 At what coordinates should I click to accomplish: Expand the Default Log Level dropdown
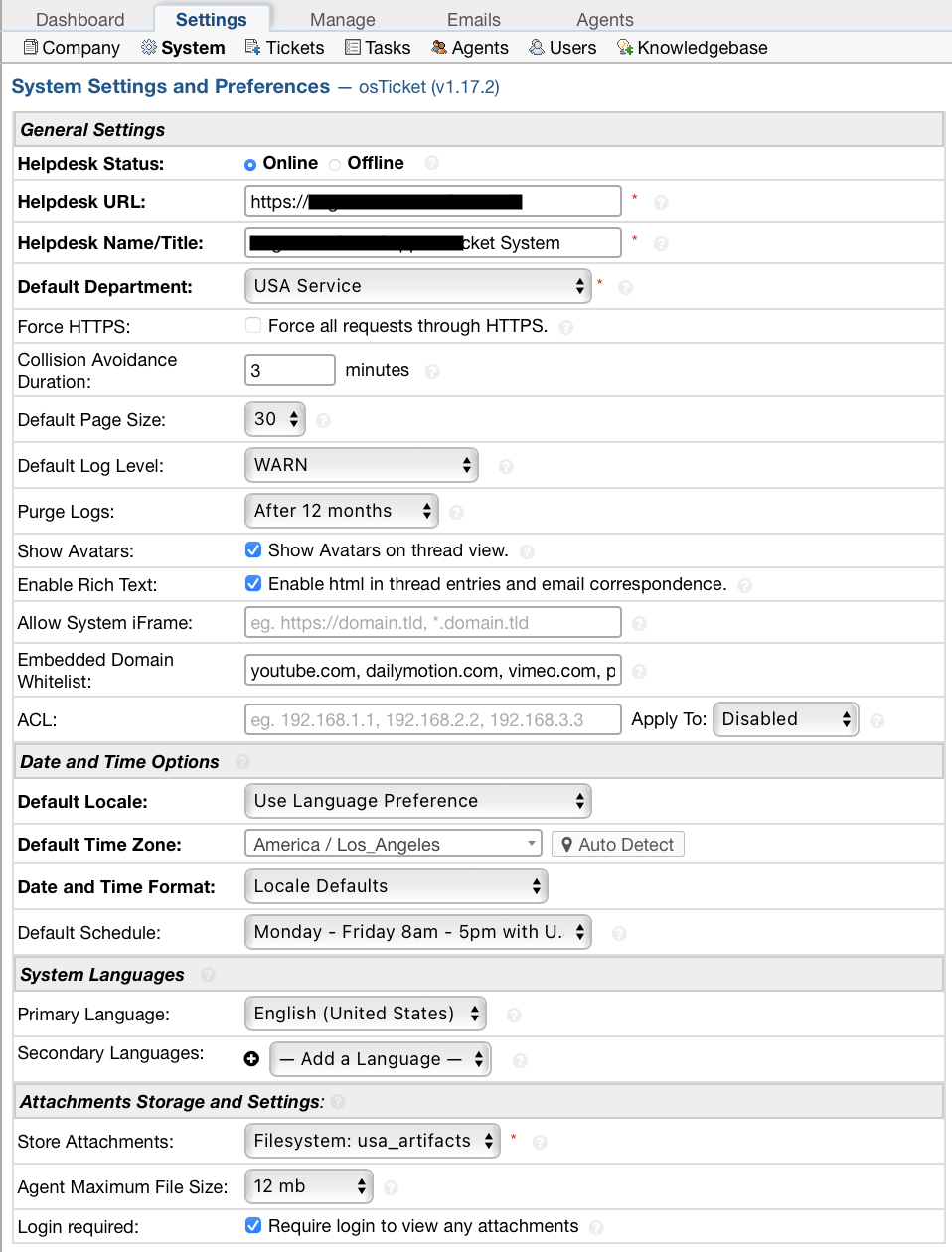[362, 465]
